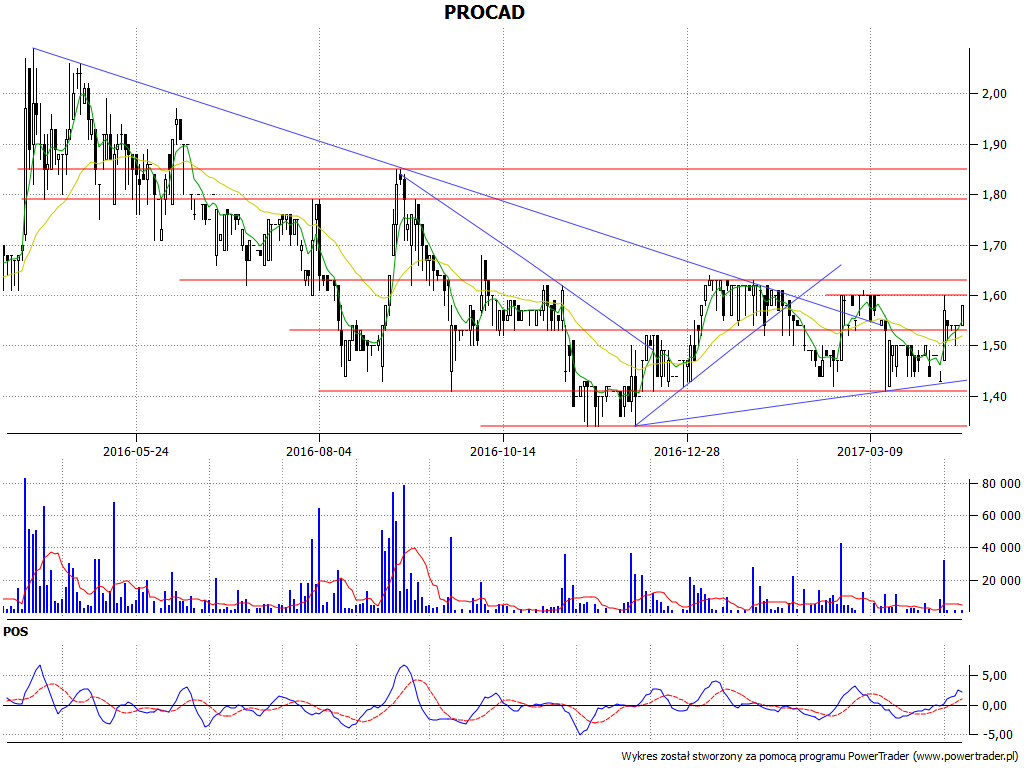Click the 1,60 price axis label
This screenshot has height=768, width=1024.
(994, 296)
